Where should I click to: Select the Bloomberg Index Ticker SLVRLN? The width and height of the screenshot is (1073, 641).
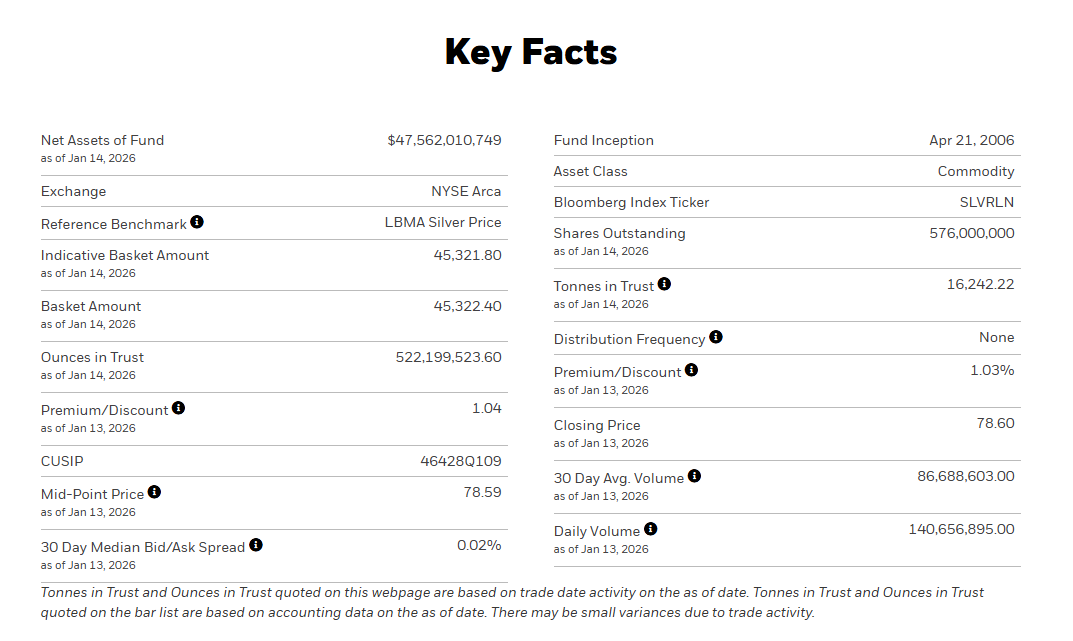[x=986, y=202]
